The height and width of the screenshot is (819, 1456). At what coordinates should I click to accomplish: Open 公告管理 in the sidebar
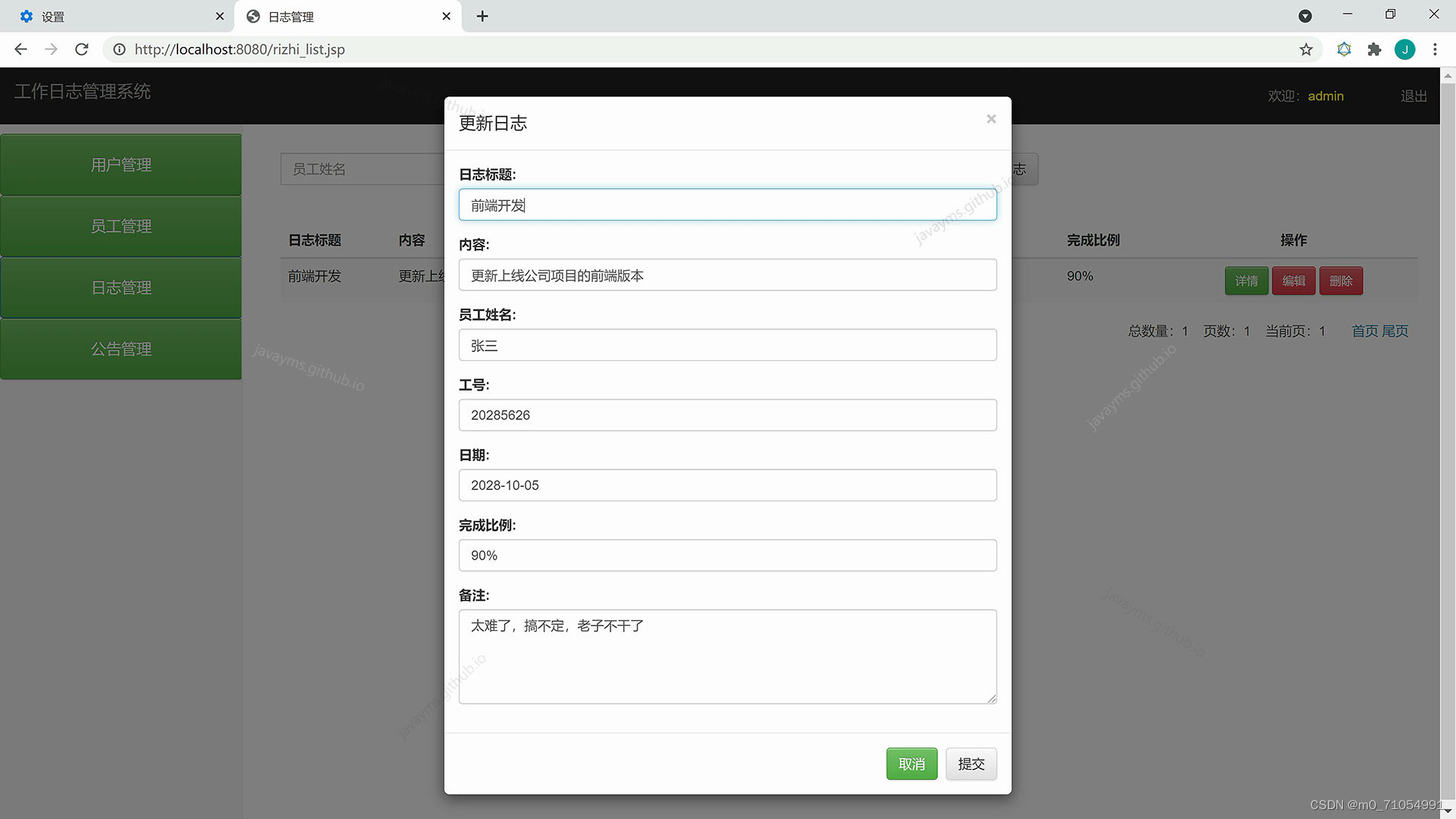click(x=121, y=350)
